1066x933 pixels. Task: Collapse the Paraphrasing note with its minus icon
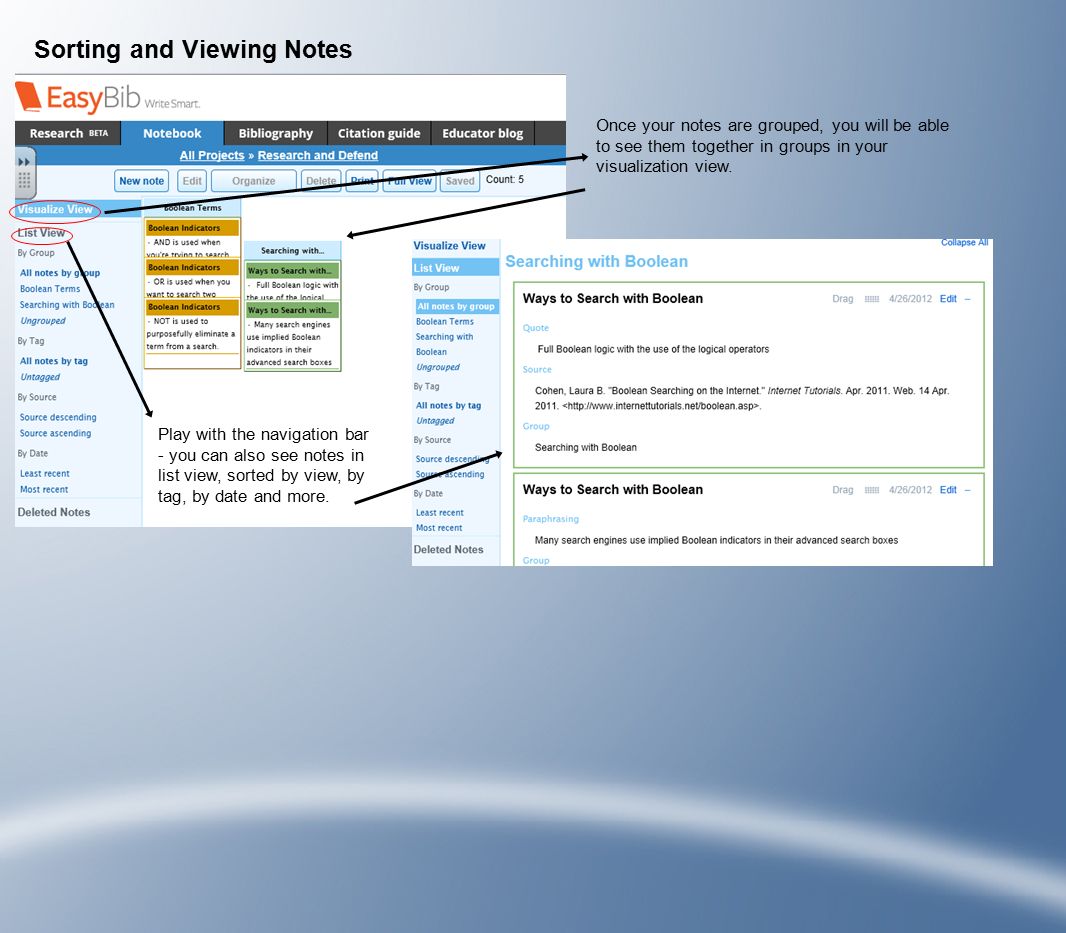(x=967, y=490)
